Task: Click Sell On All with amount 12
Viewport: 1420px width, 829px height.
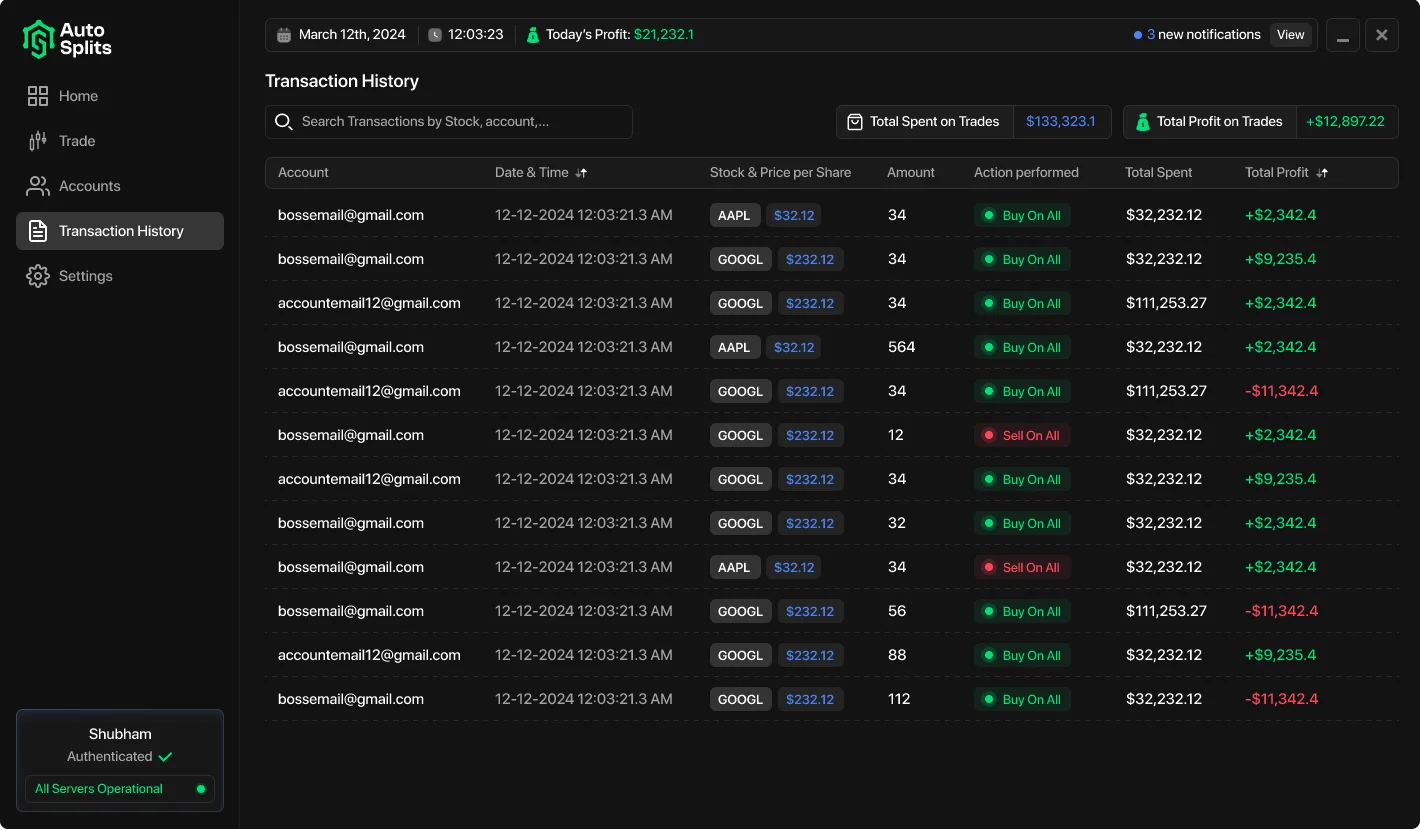Action: [1022, 435]
